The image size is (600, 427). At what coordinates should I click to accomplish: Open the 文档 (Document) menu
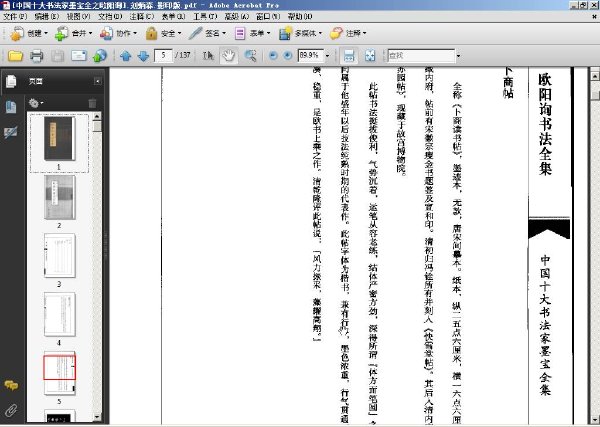(110, 16)
